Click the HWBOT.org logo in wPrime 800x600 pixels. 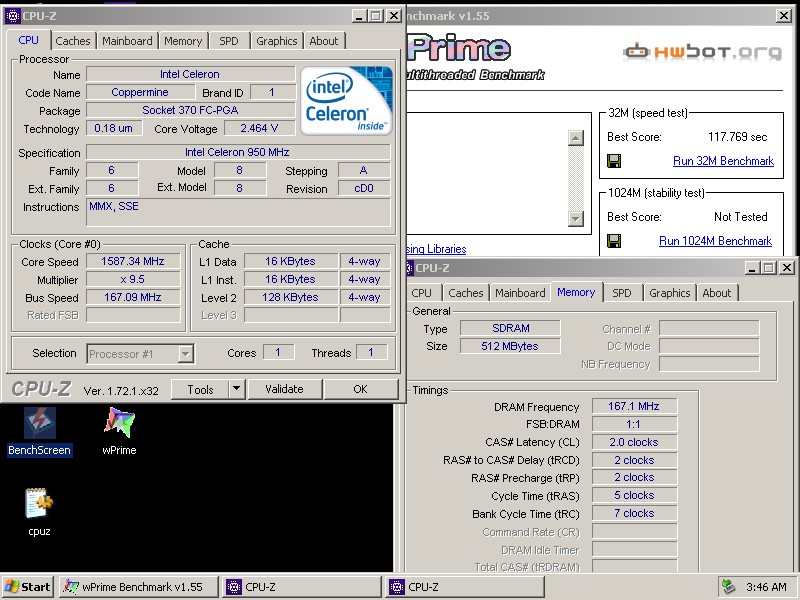click(702, 52)
